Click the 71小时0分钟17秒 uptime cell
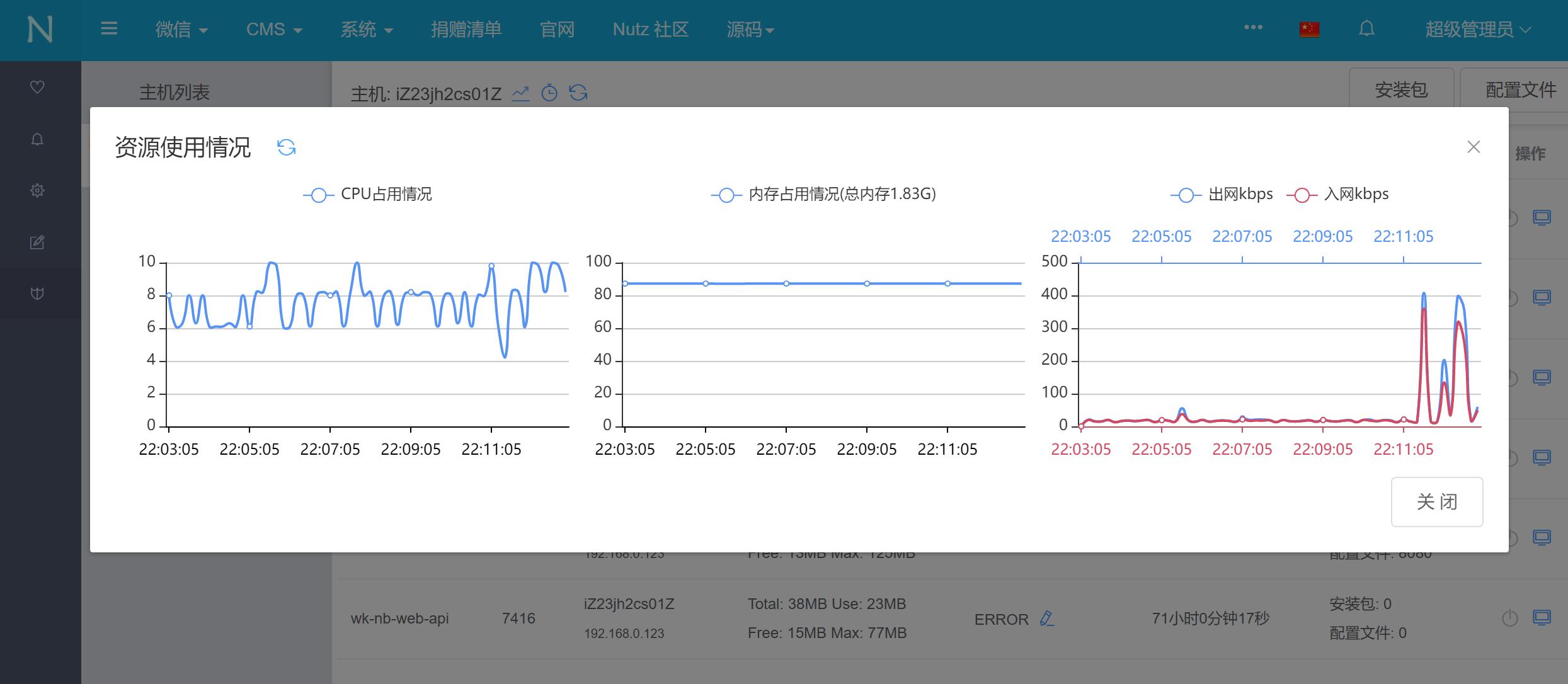This screenshot has height=684, width=1568. point(1211,618)
